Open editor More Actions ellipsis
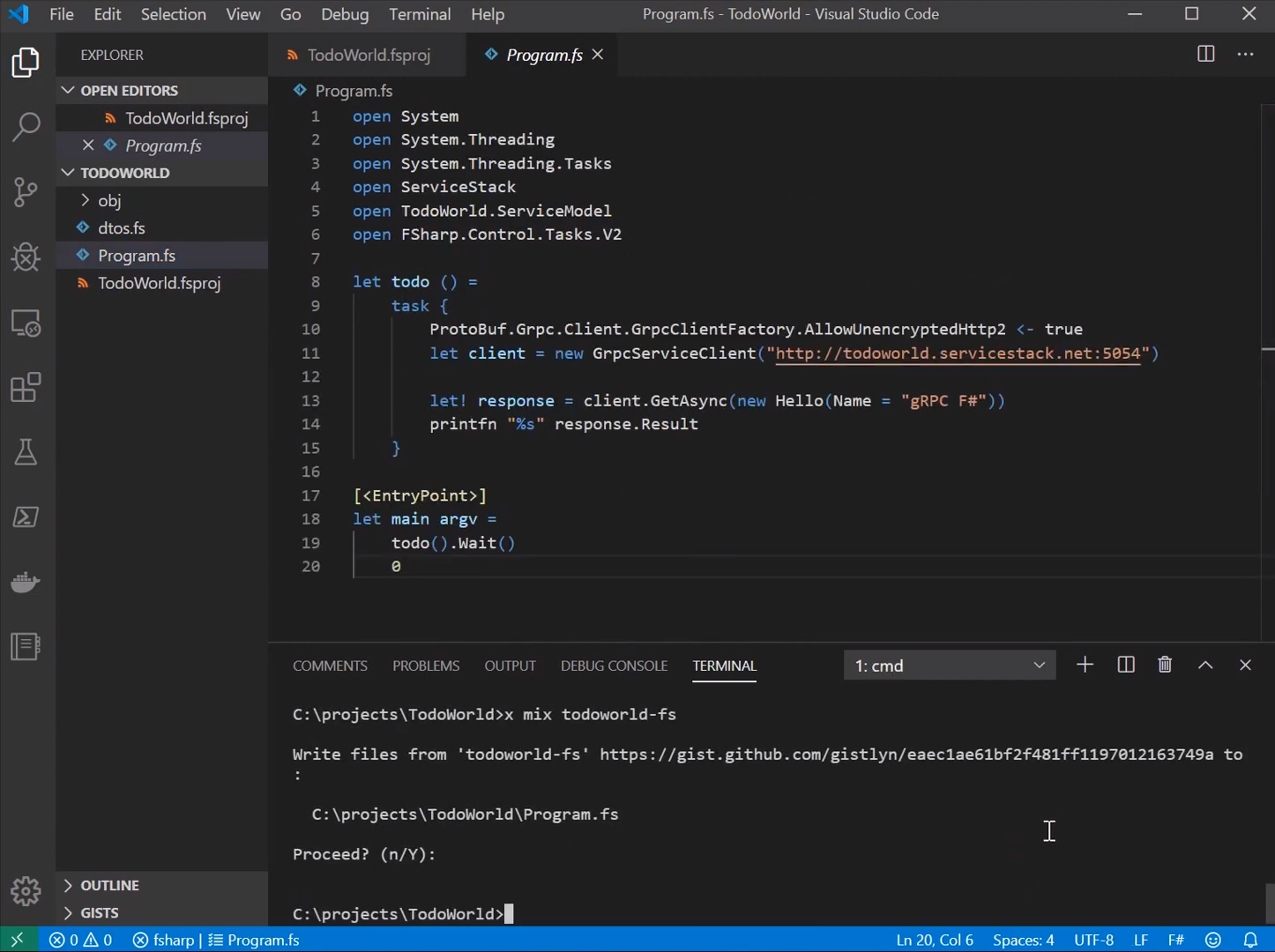The height and width of the screenshot is (952, 1275). [1245, 55]
